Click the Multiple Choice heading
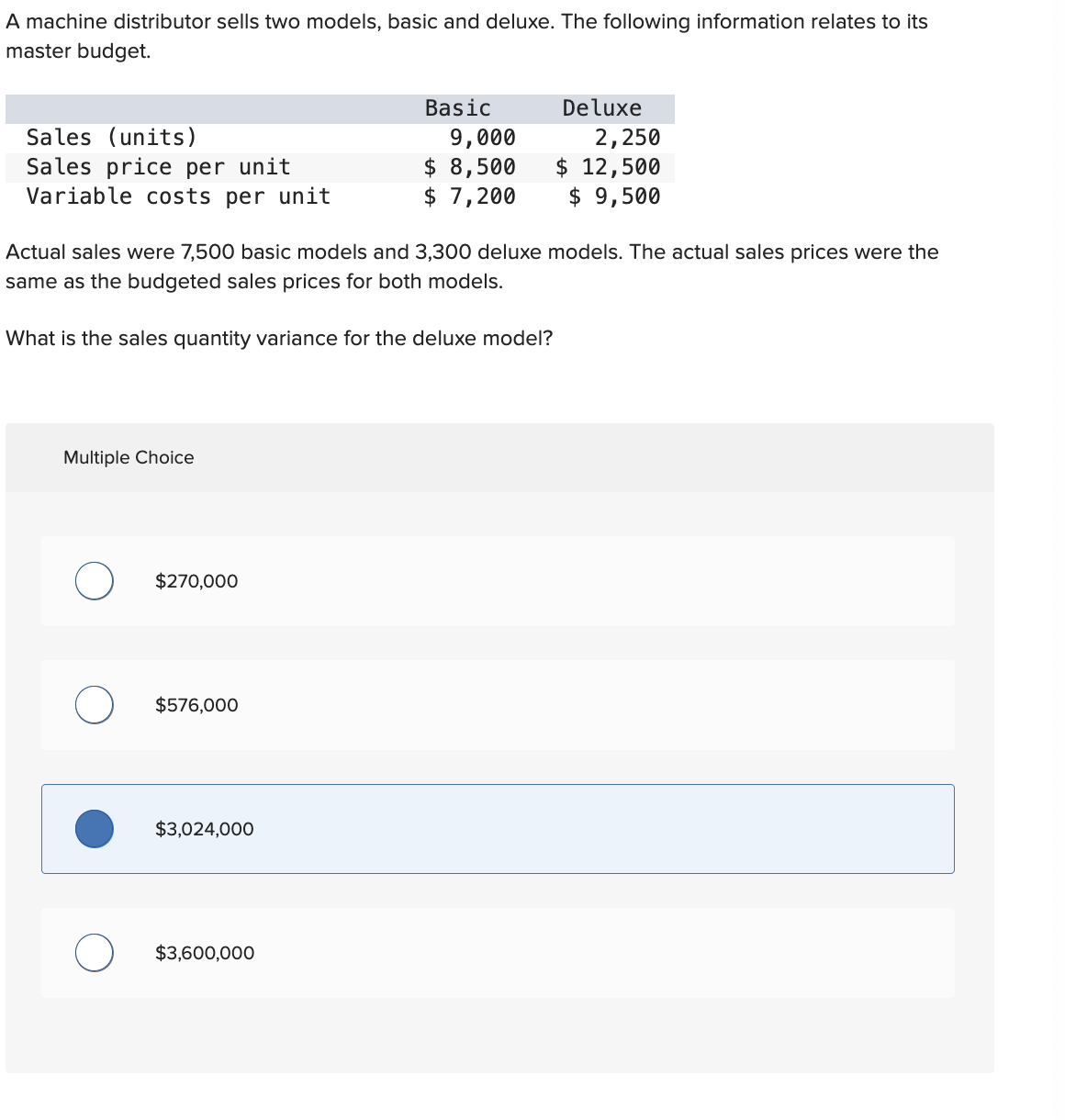Image resolution: width=1065 pixels, height=1120 pixels. click(129, 457)
